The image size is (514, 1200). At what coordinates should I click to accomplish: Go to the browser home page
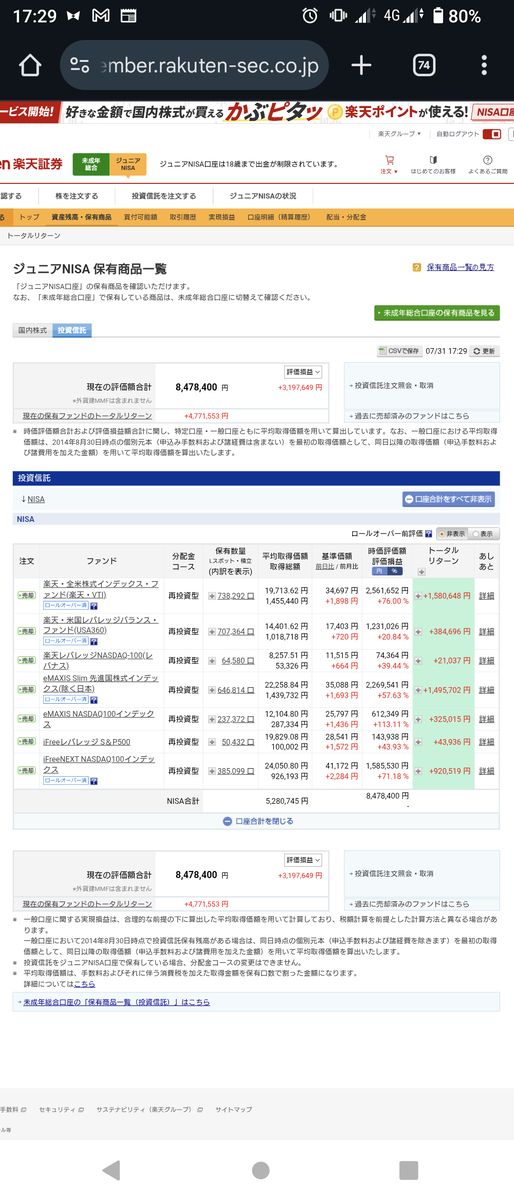tap(30, 66)
